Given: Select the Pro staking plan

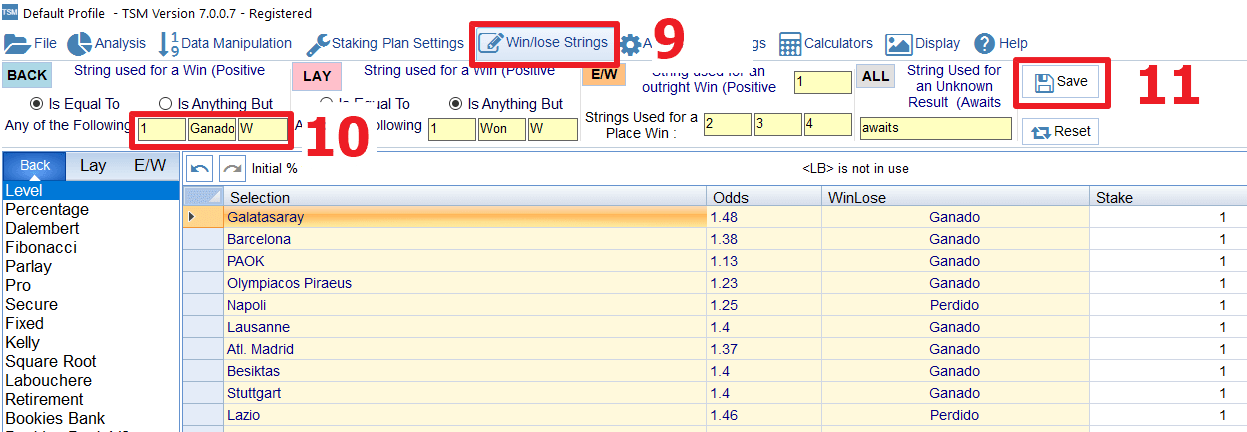Looking at the screenshot, I should point(90,285).
